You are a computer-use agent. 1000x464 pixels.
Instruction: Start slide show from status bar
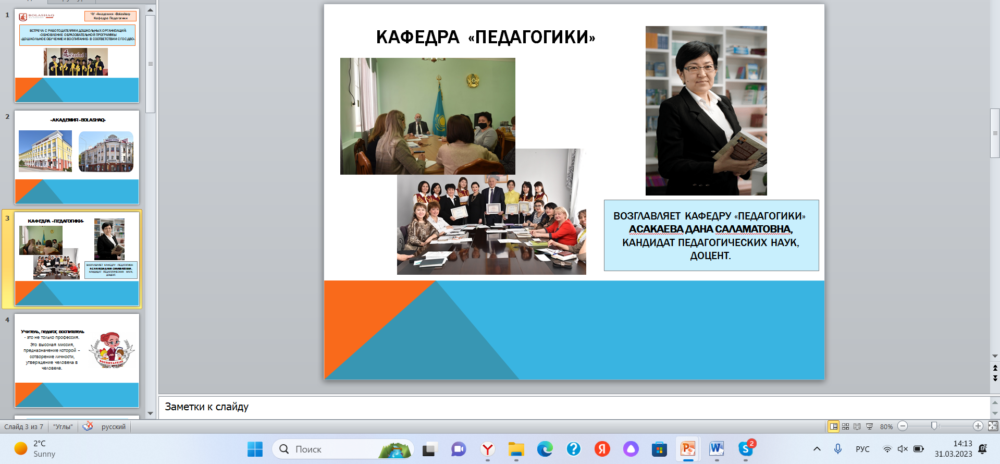click(869, 426)
